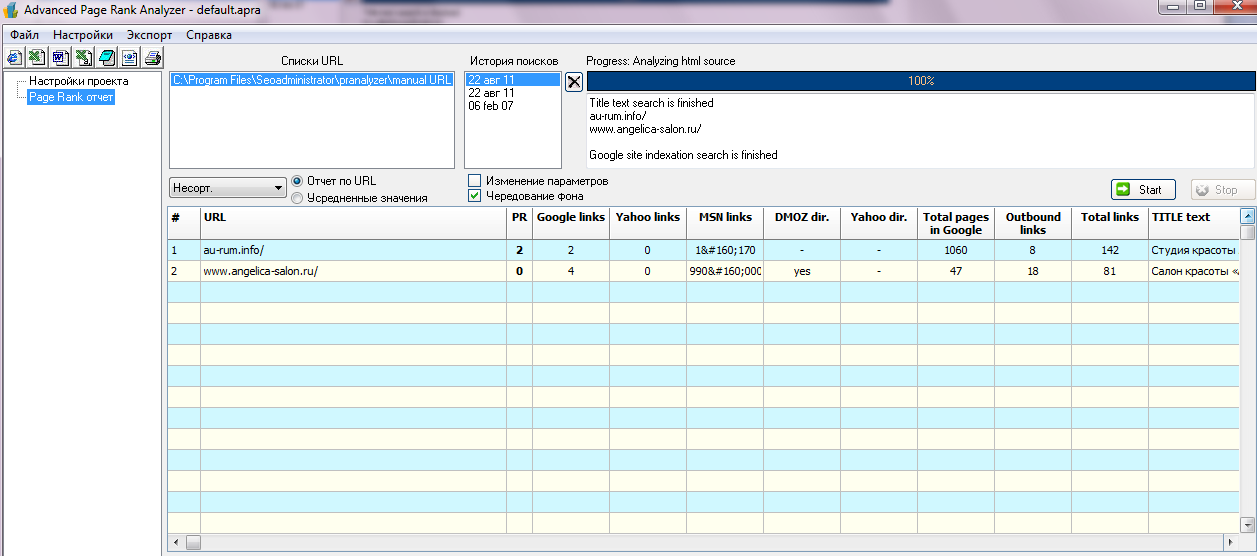Click the XML page export icon
The image size is (1257, 556).
pos(129,57)
